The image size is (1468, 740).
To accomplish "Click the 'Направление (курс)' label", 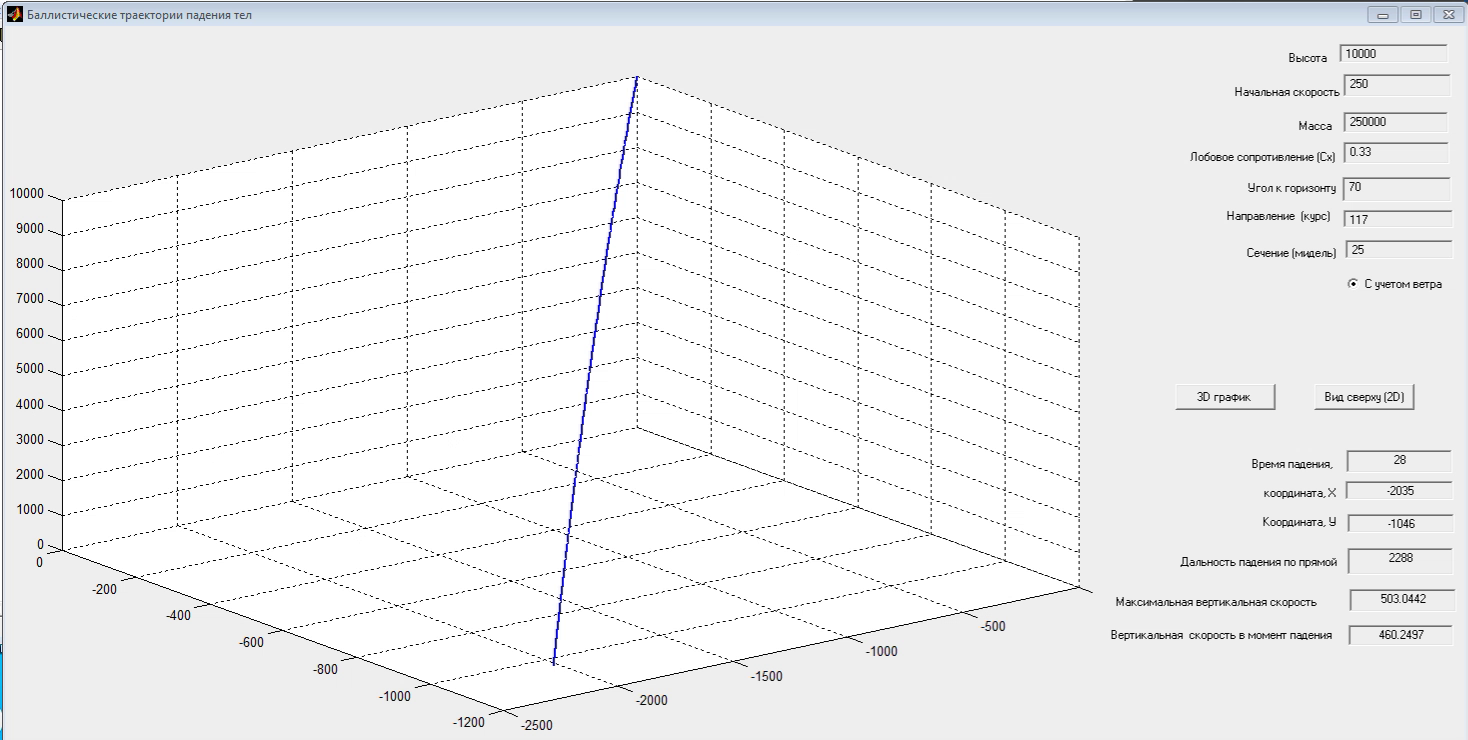I will coord(1278,216).
